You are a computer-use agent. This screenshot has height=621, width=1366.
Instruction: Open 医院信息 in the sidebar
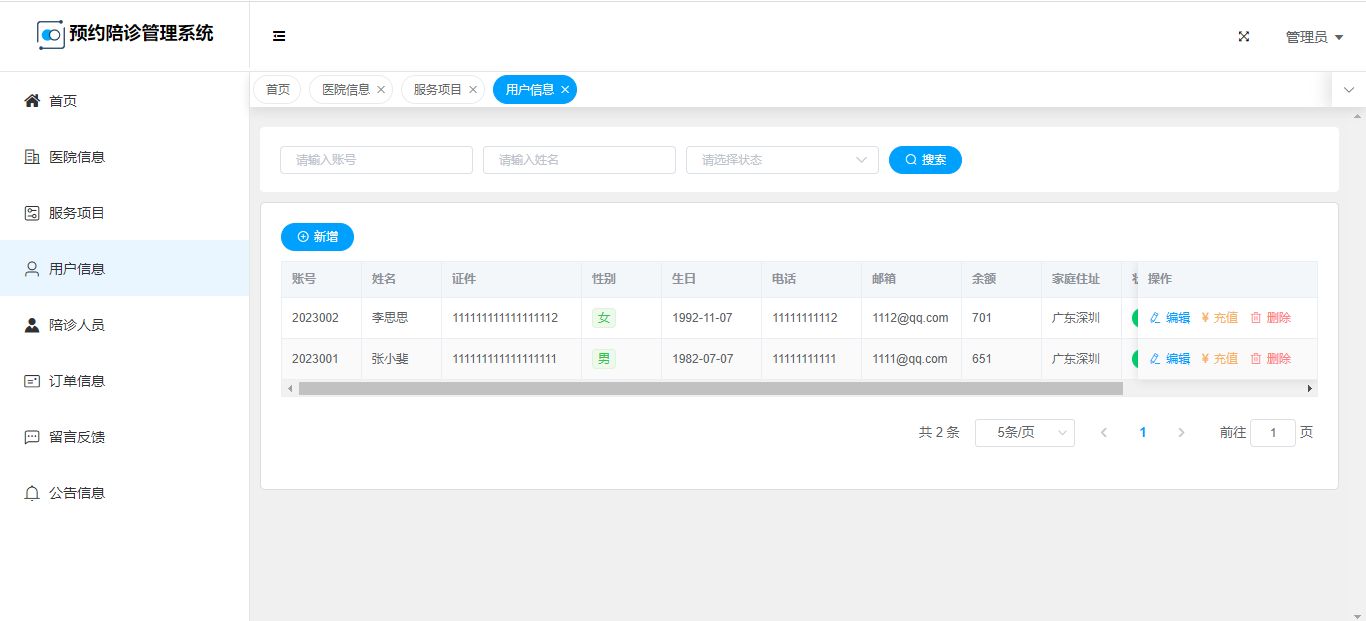[x=77, y=157]
